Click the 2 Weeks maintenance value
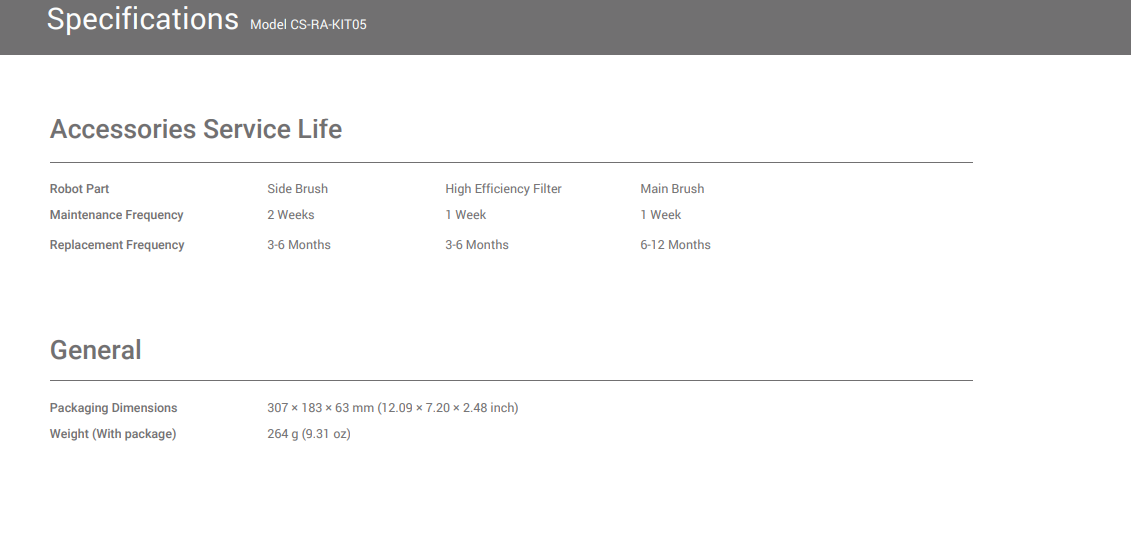 click(290, 215)
